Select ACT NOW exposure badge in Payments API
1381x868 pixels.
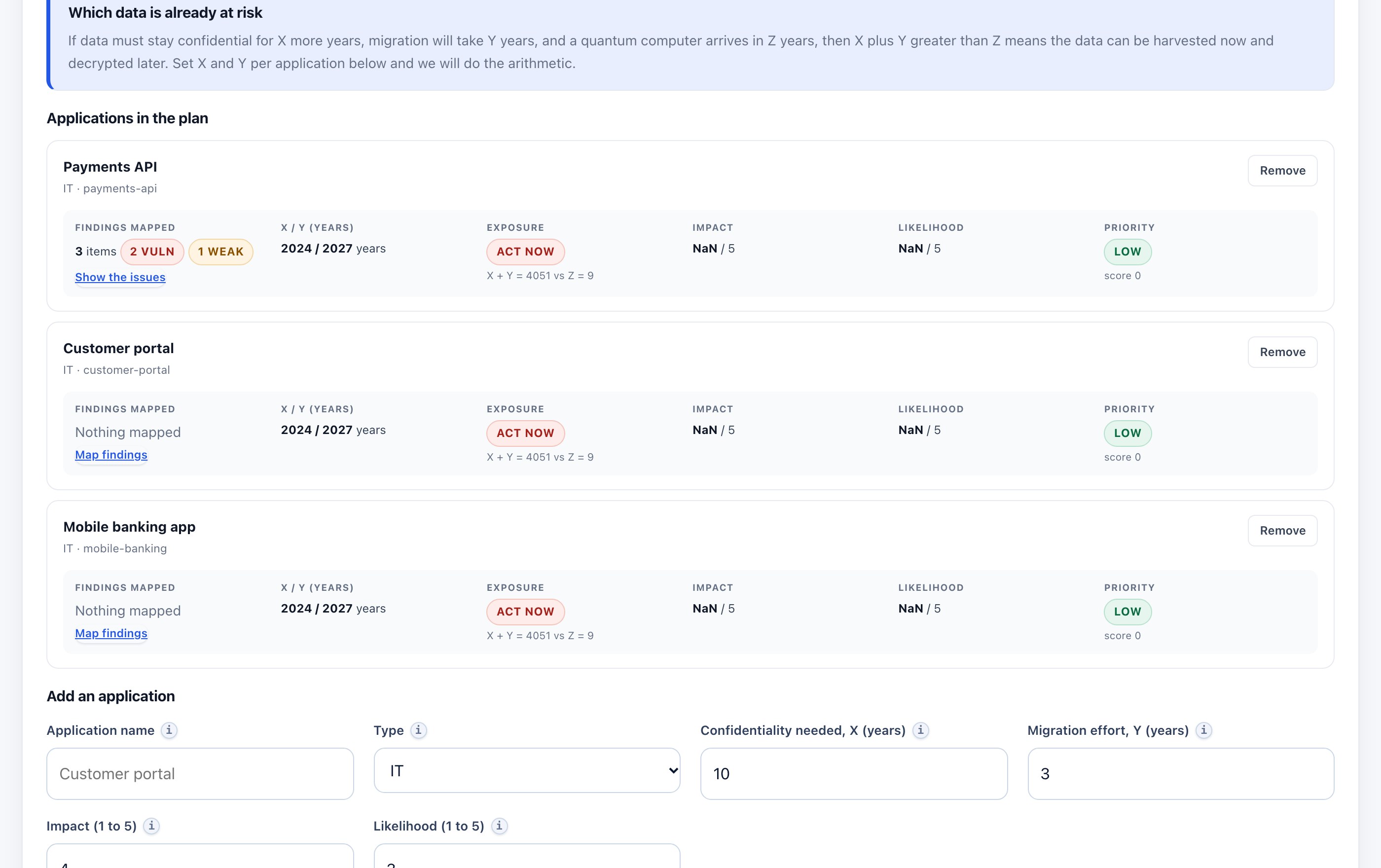tap(525, 252)
